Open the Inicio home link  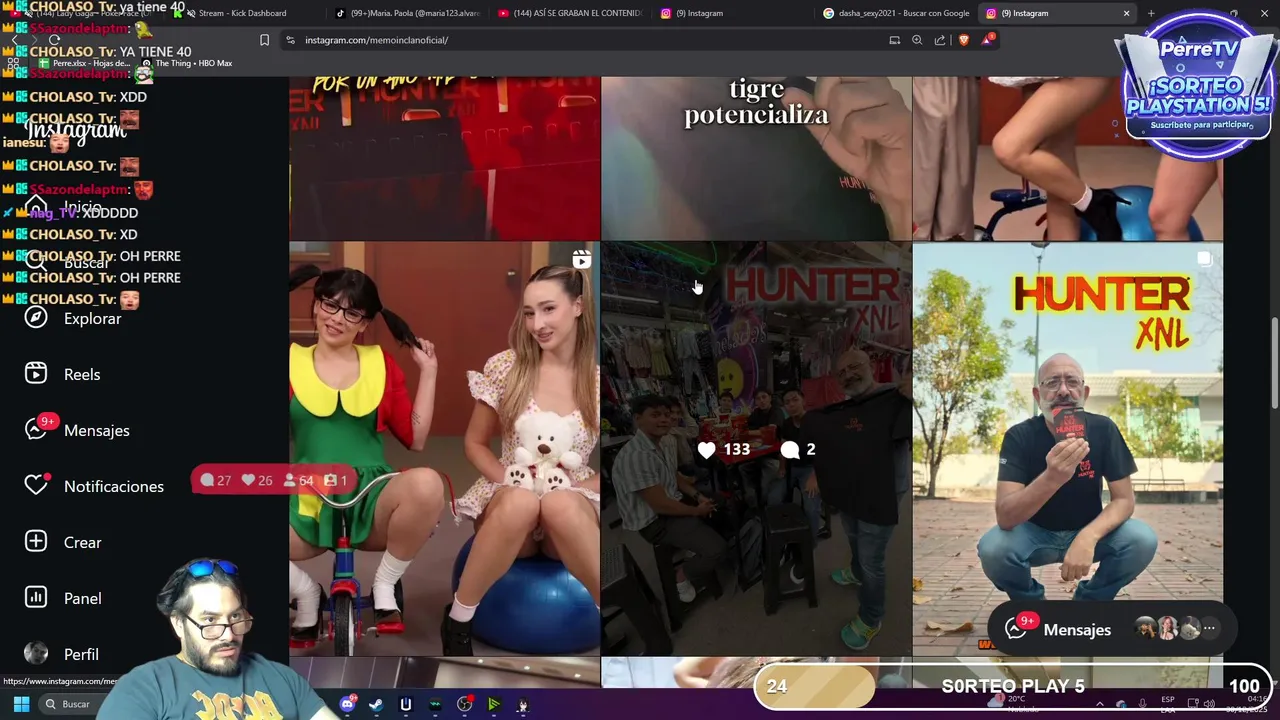coord(64,207)
